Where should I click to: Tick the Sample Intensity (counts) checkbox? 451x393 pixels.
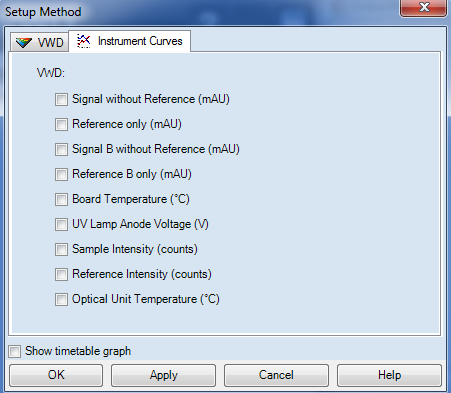(x=61, y=249)
